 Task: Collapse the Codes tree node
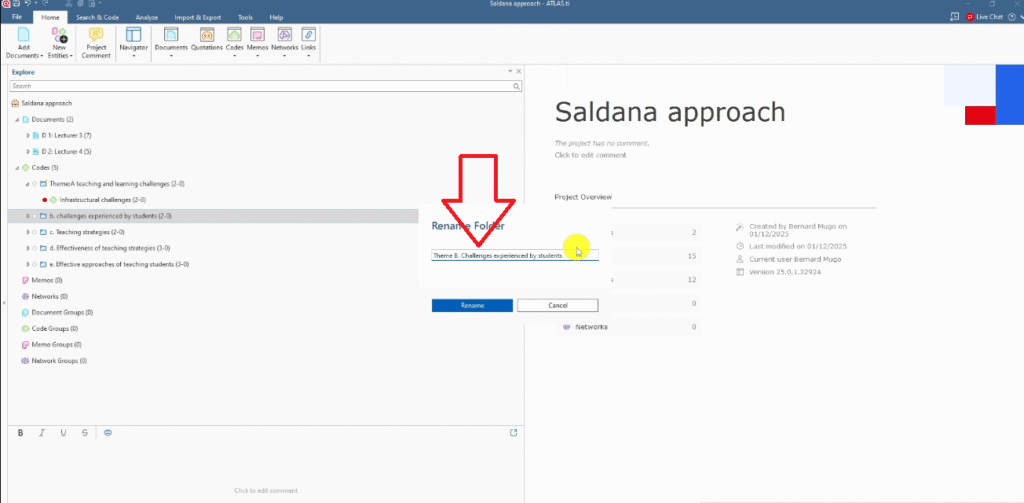point(16,167)
